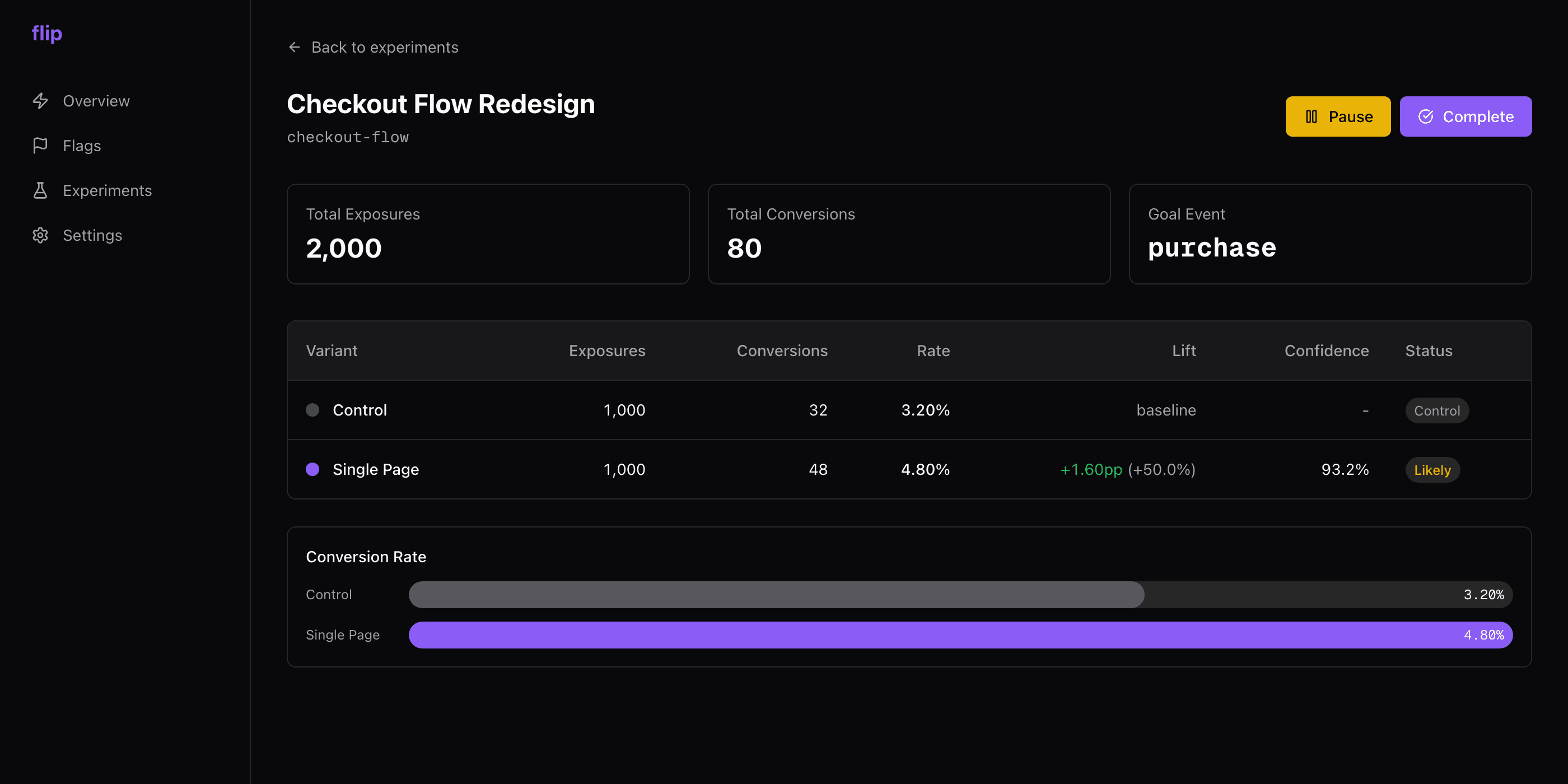Click the gray Control variant dot

pos(312,410)
